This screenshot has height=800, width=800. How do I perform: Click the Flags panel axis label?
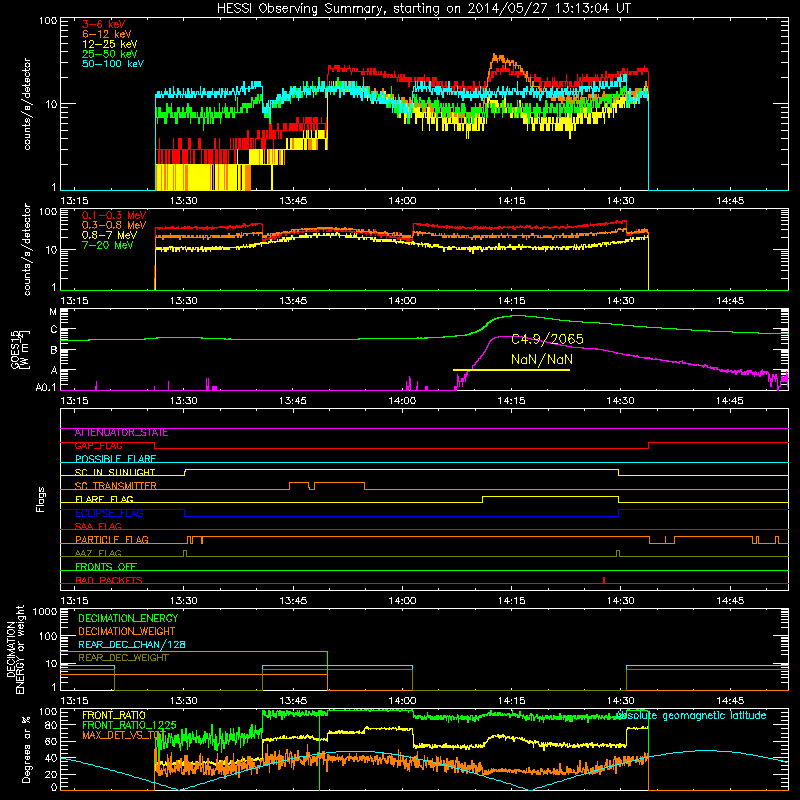(x=41, y=499)
